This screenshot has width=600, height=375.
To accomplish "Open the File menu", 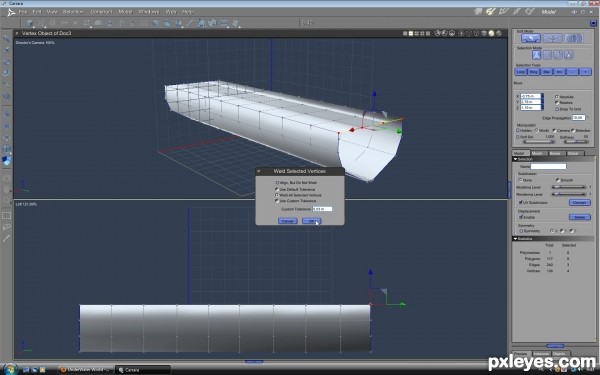I will click(x=23, y=12).
